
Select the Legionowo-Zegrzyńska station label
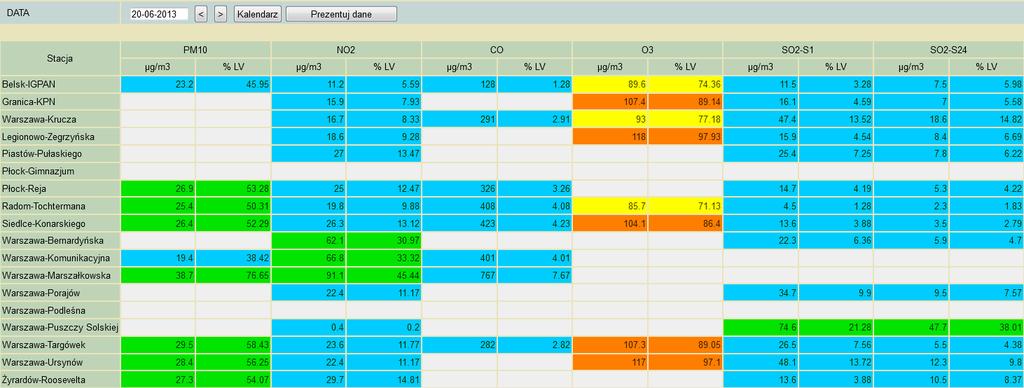point(60,137)
